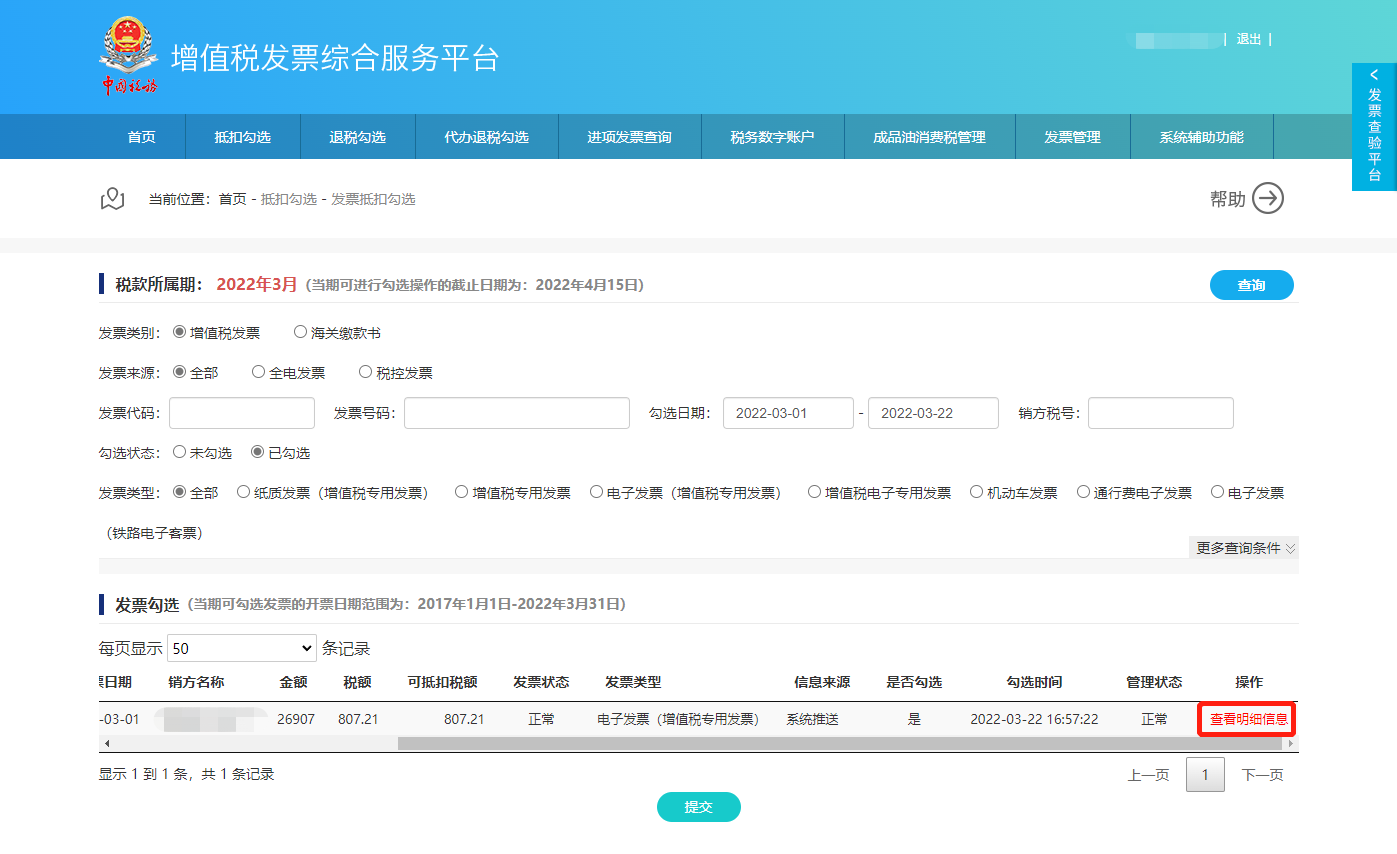1397x854 pixels.
Task: Click the left arrow of the table's horizontal scrollbar
Action: (x=106, y=744)
